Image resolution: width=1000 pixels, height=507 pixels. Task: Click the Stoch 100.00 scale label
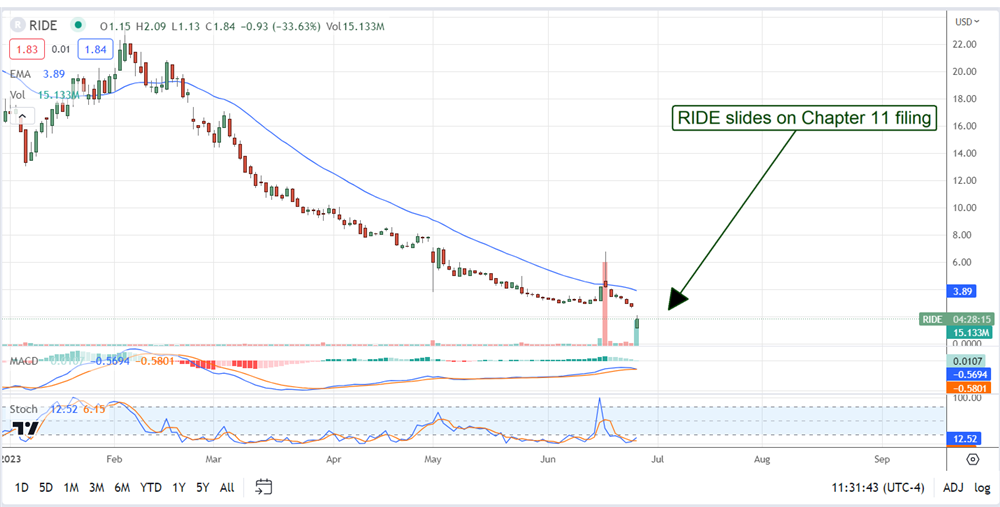point(967,398)
